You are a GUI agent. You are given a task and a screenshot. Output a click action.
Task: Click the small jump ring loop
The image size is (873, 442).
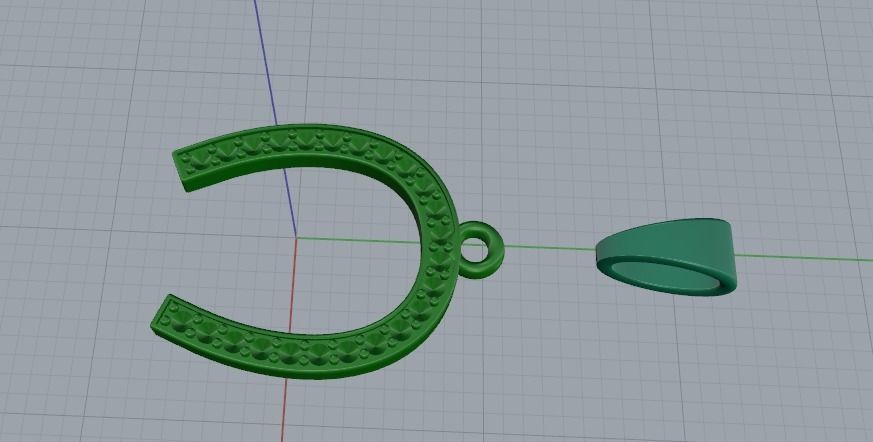click(481, 250)
